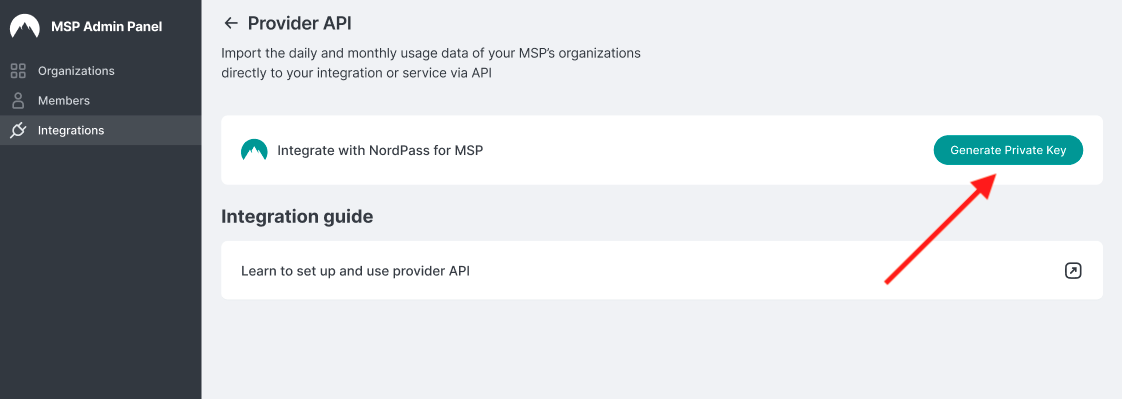1122x399 pixels.
Task: Go back using the left arrow icon
Action: pos(230,24)
